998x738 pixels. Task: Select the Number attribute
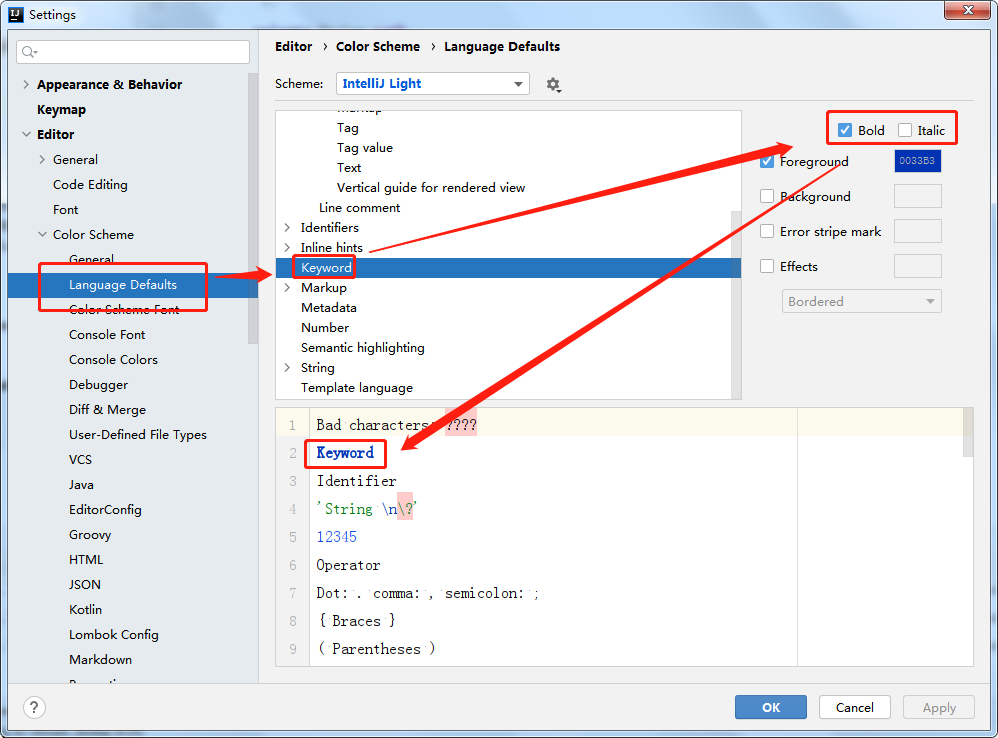(x=325, y=328)
